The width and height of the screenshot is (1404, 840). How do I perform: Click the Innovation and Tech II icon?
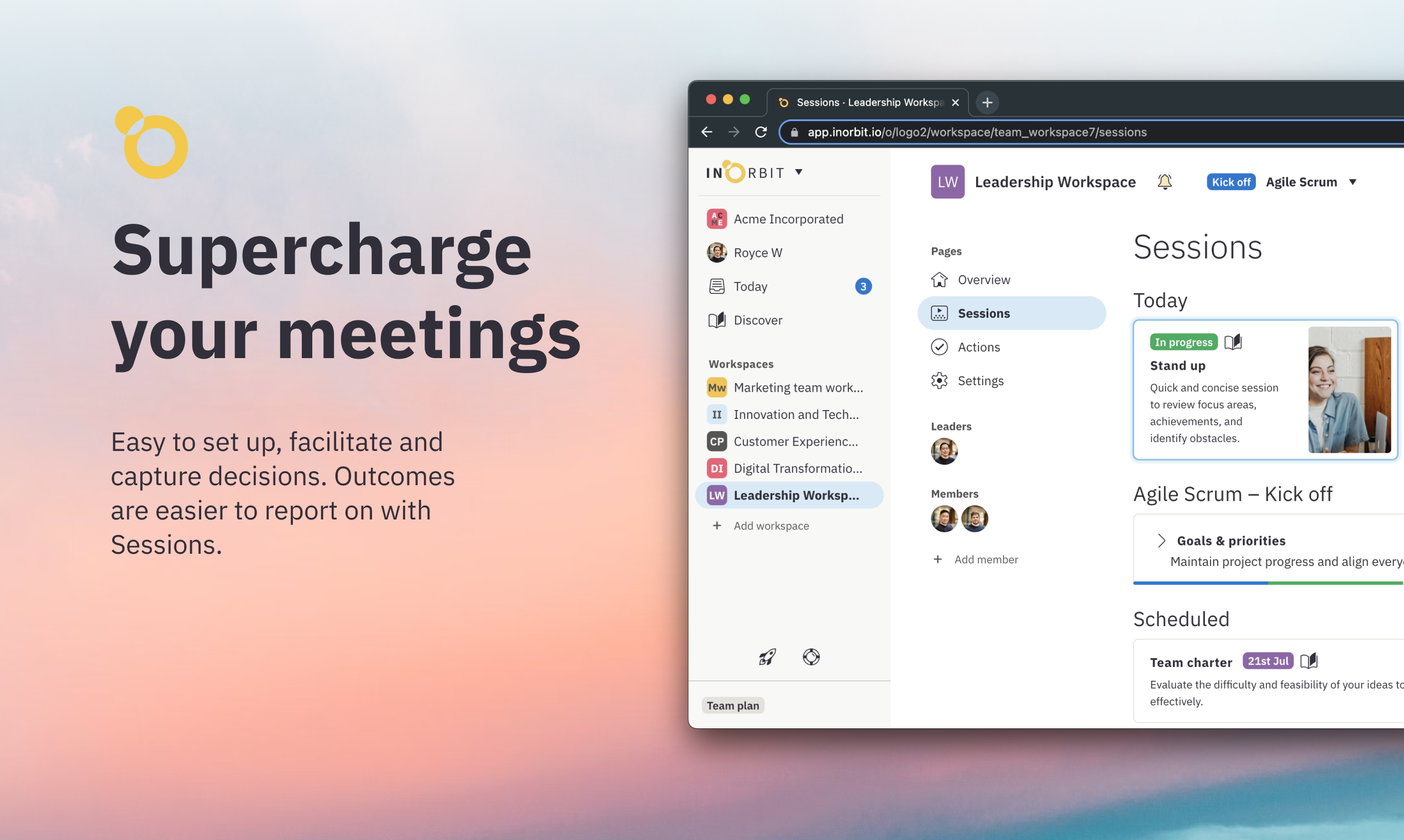coord(717,414)
